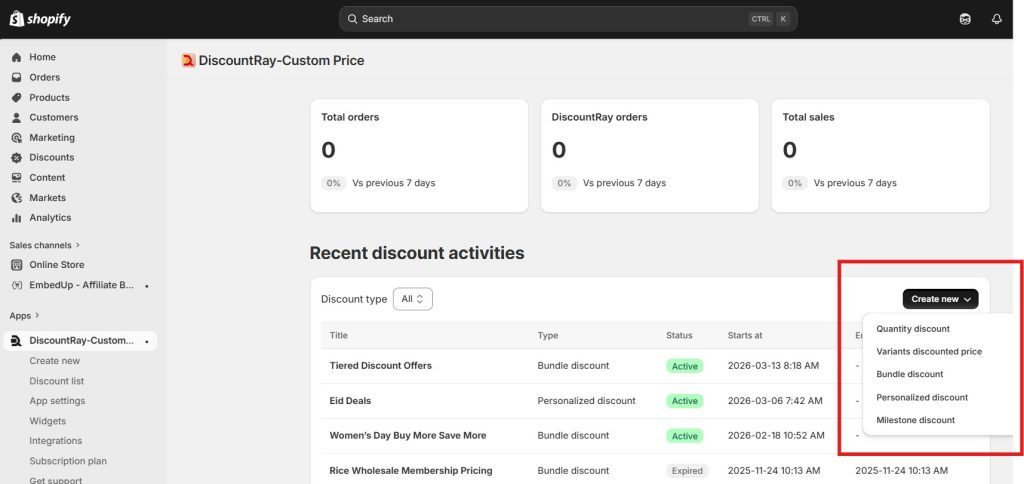Image resolution: width=1024 pixels, height=484 pixels.
Task: Open Women's Day Buy More Save More
Action: click(408, 436)
